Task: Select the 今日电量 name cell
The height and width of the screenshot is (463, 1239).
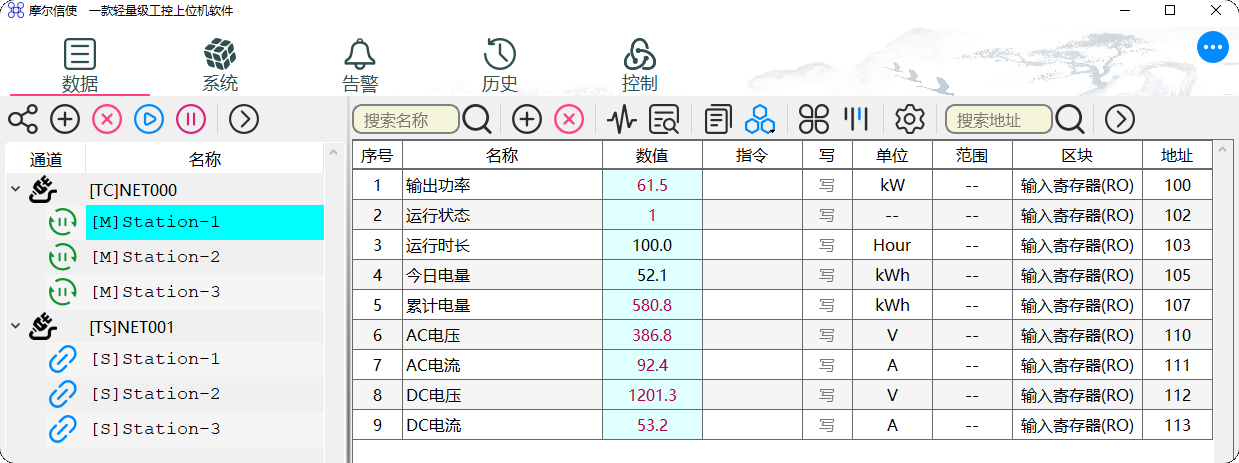Action: click(502, 275)
